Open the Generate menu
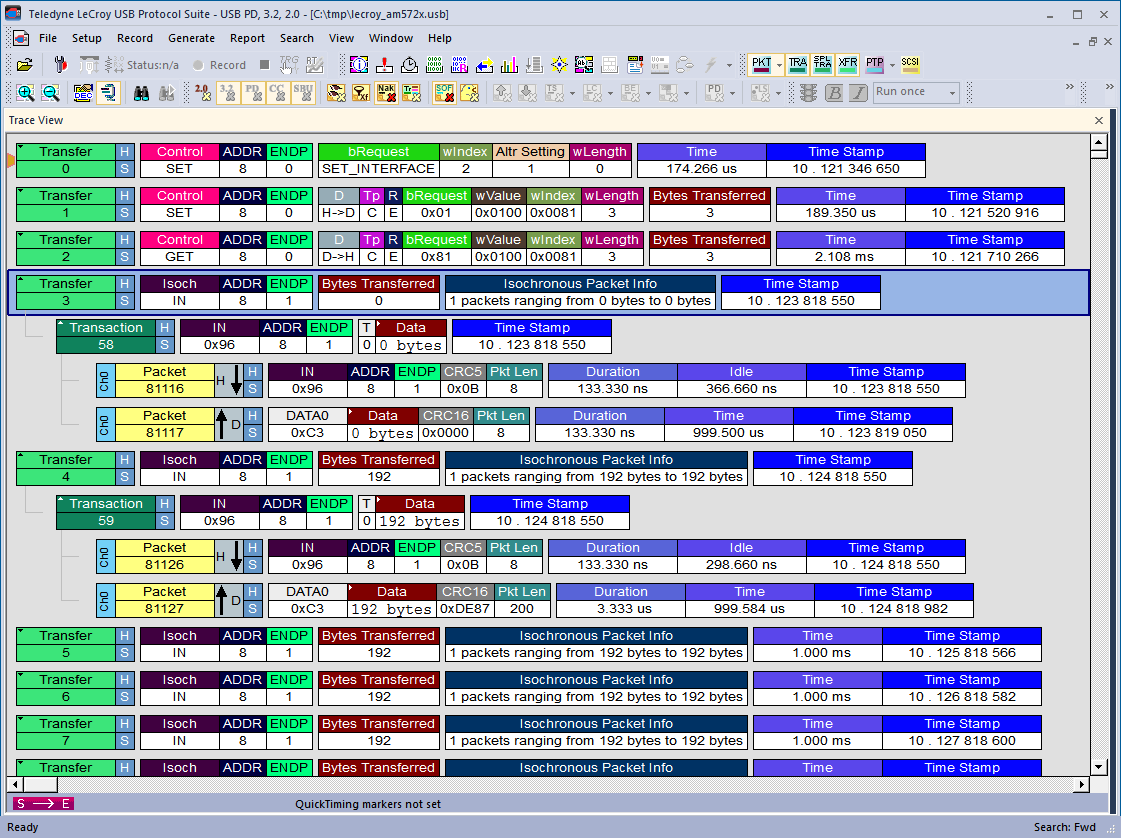1121x838 pixels. pyautogui.click(x=191, y=38)
